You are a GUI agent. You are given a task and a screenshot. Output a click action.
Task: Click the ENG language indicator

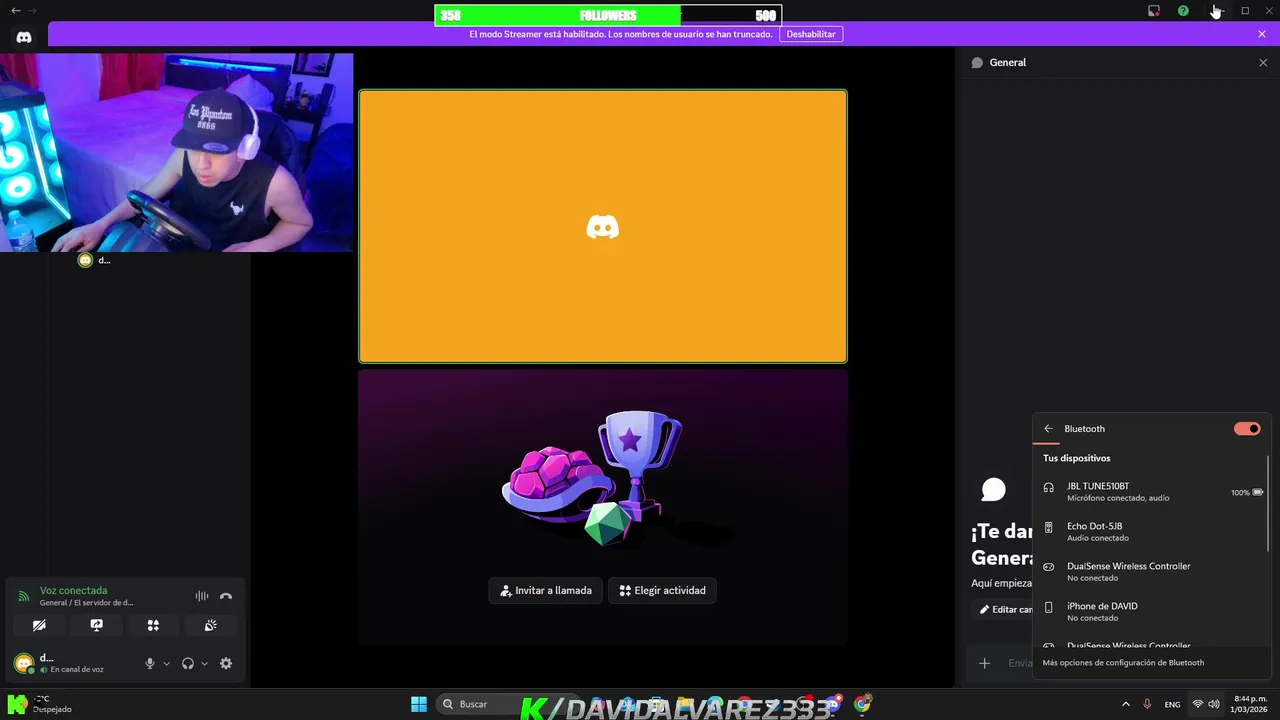[1172, 704]
